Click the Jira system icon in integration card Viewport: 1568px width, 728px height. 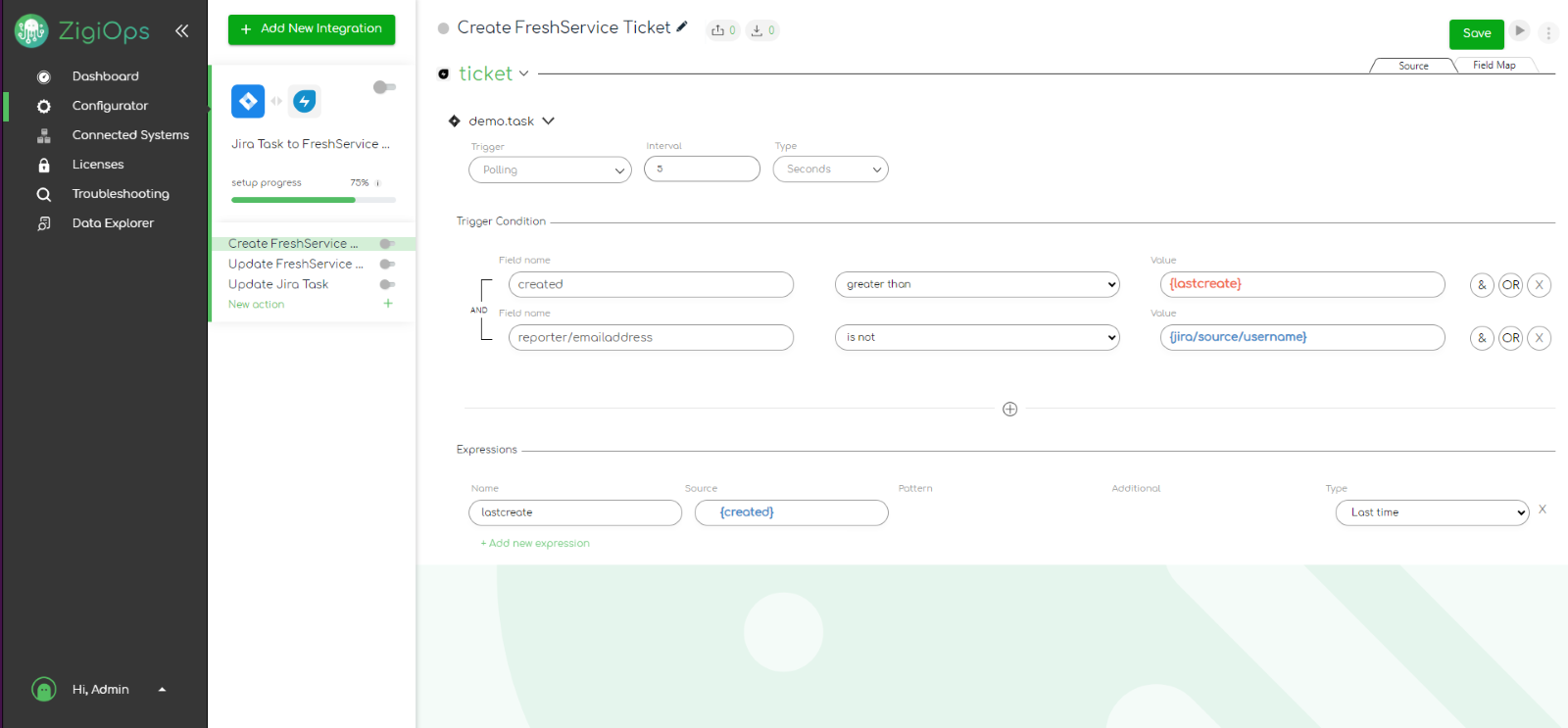248,101
